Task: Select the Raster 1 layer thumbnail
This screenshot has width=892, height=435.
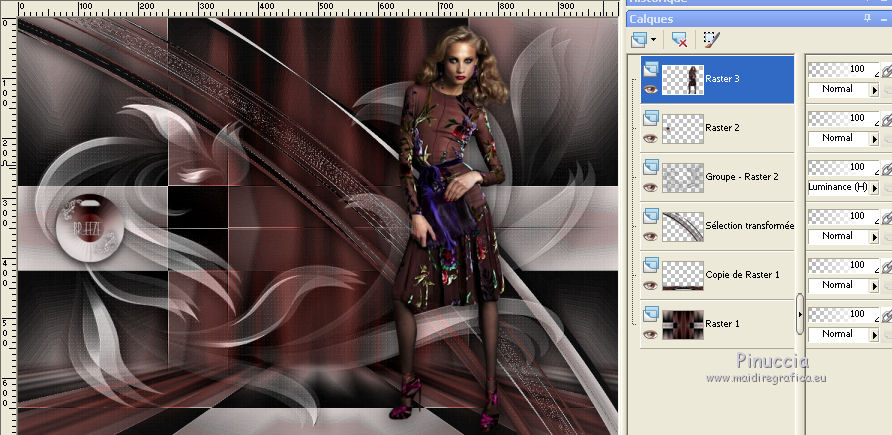Action: [683, 324]
